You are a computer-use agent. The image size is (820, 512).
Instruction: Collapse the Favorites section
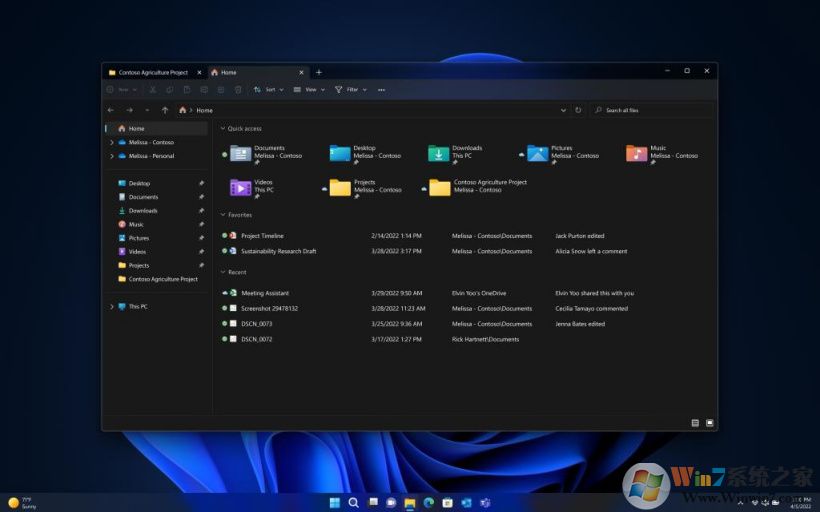click(x=222, y=215)
